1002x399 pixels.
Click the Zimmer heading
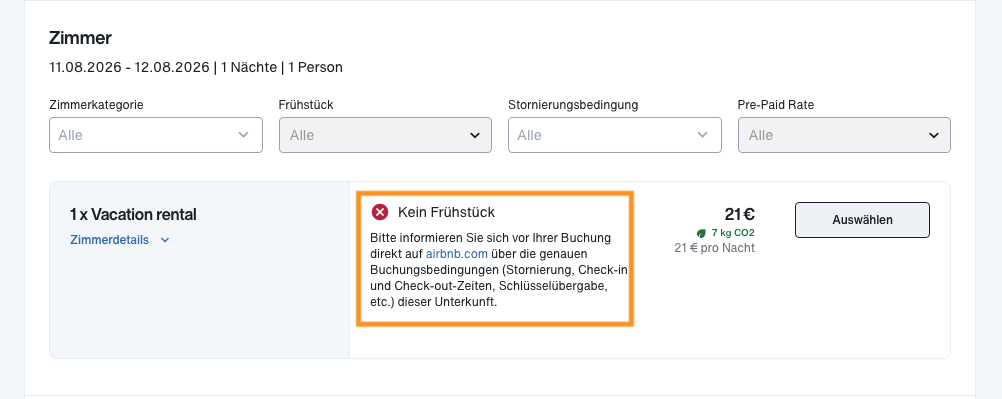click(81, 38)
